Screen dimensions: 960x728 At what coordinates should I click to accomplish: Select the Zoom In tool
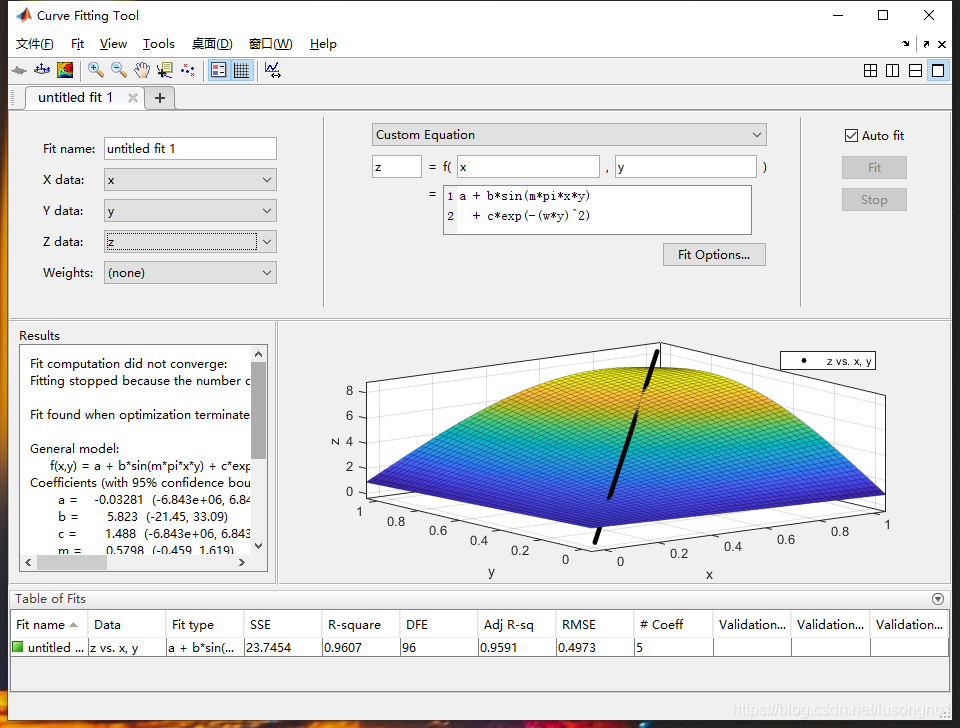[x=96, y=70]
